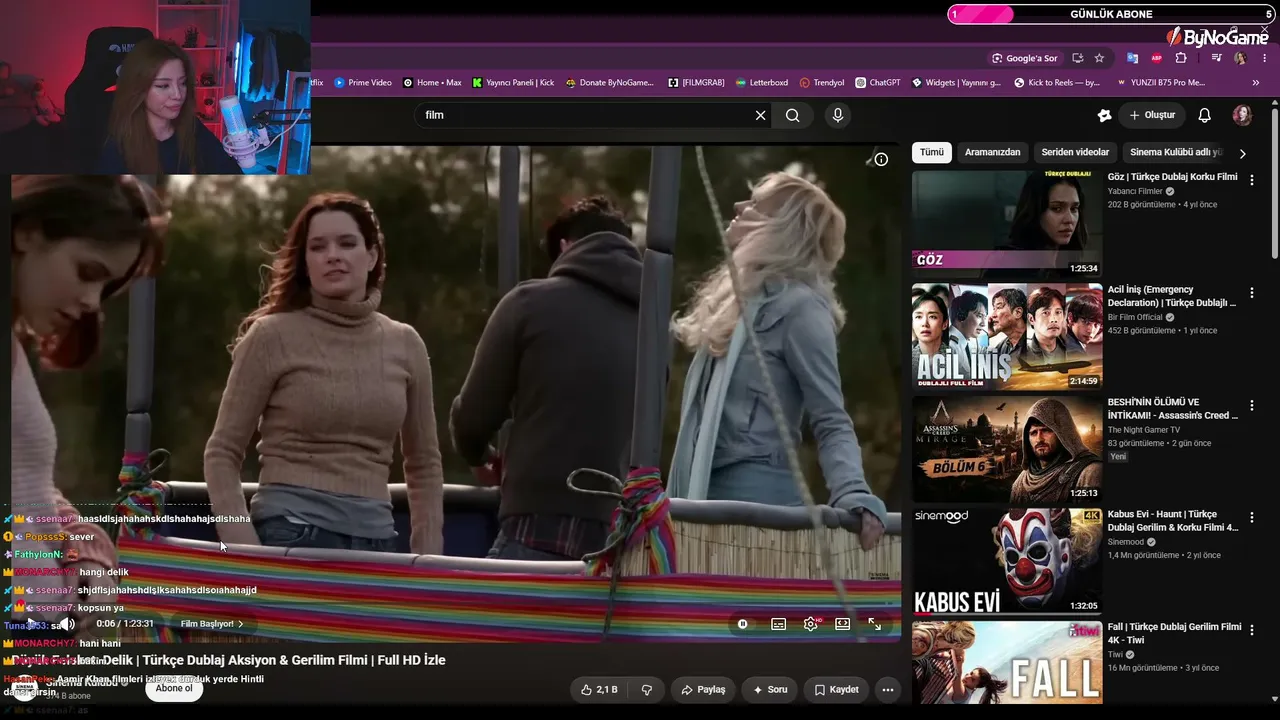This screenshot has height=720, width=1280.
Task: Open YouTube notifications bell
Action: click(x=1205, y=115)
